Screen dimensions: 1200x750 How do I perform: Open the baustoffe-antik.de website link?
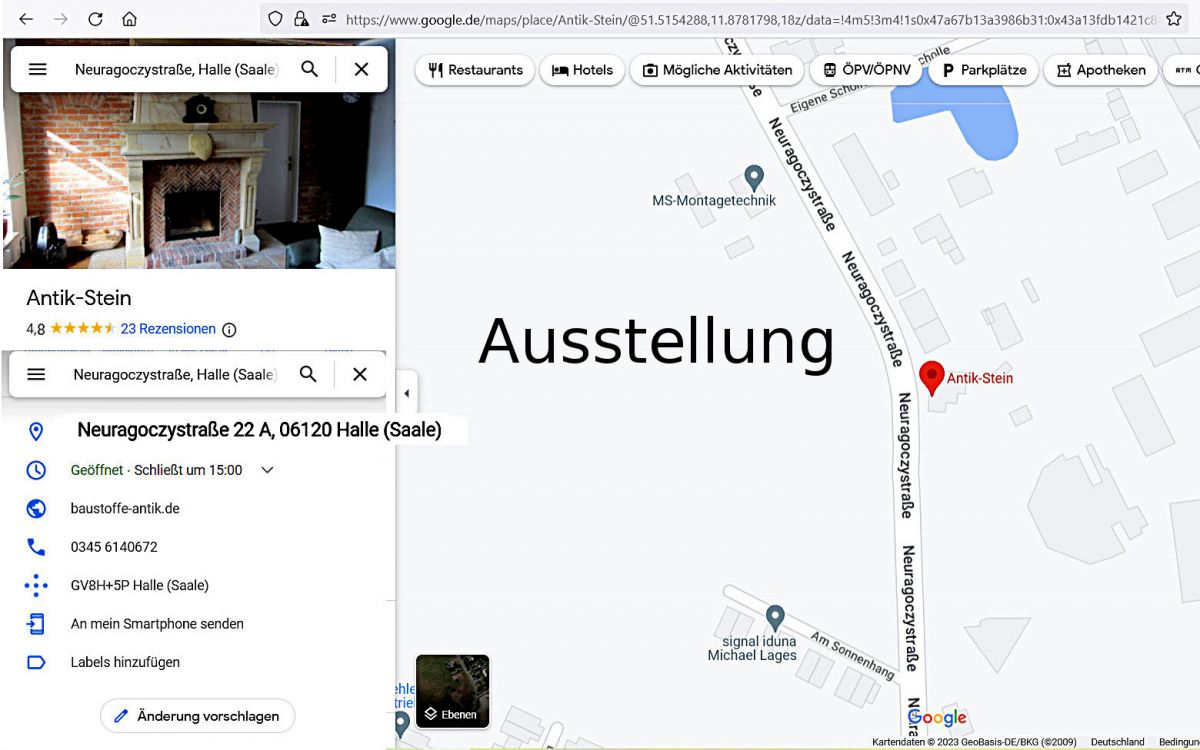[125, 508]
